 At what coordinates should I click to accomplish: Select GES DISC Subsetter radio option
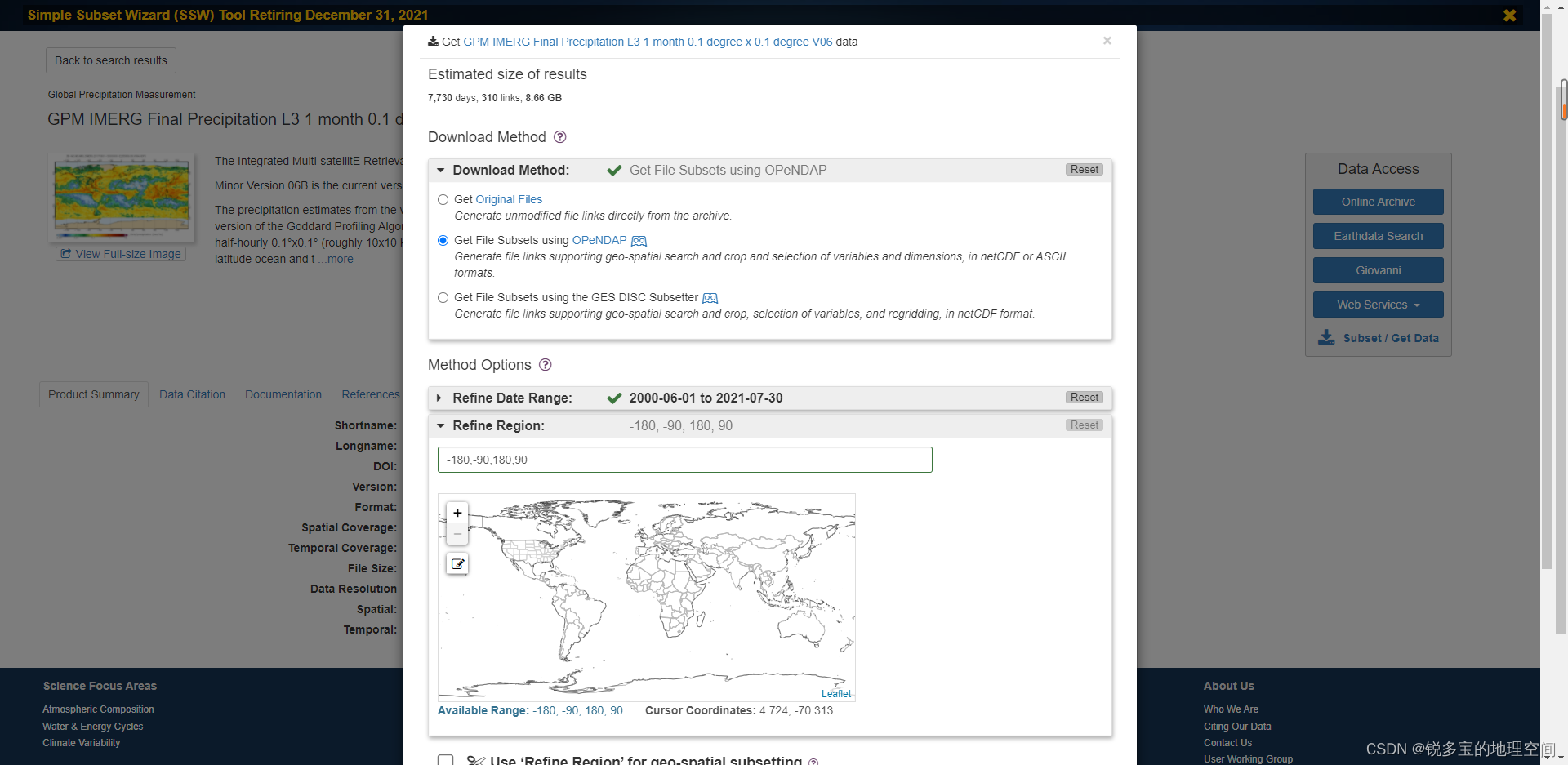(443, 298)
